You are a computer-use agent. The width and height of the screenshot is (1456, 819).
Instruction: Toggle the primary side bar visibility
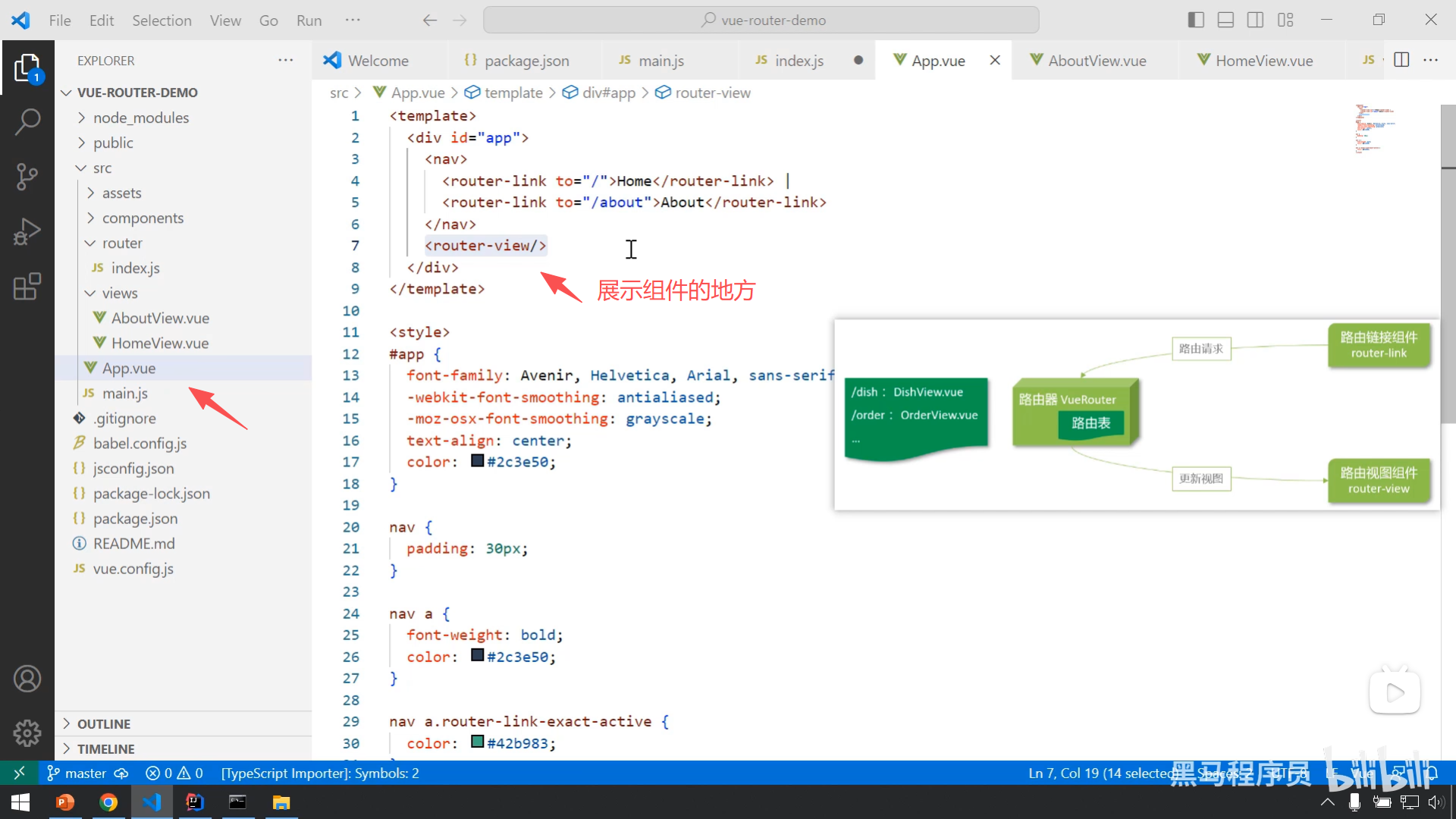coord(1196,20)
